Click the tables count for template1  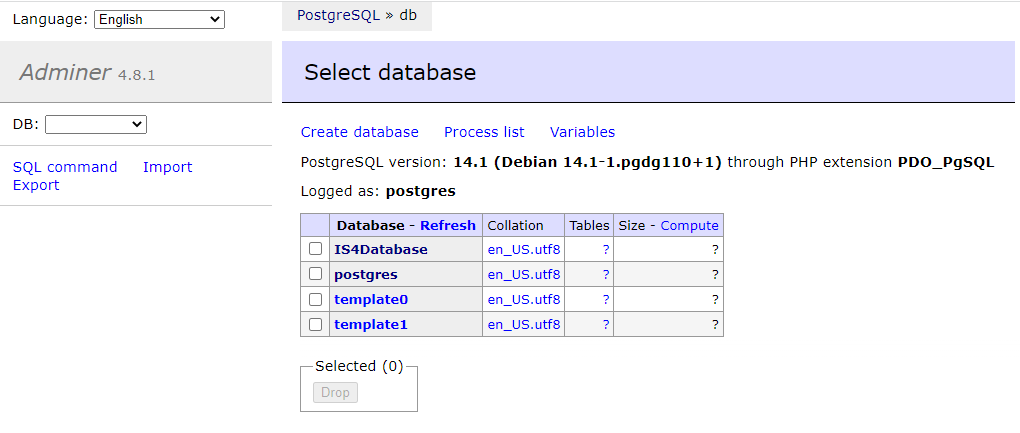[x=606, y=324]
